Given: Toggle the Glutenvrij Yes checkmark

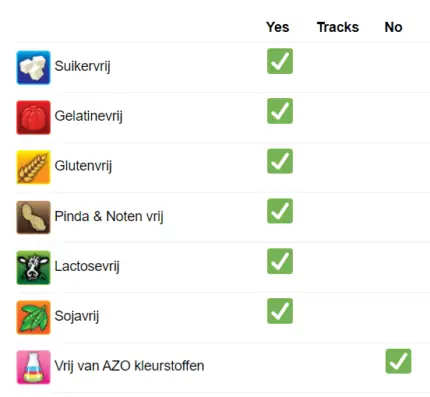Looking at the screenshot, I should pyautogui.click(x=280, y=161).
